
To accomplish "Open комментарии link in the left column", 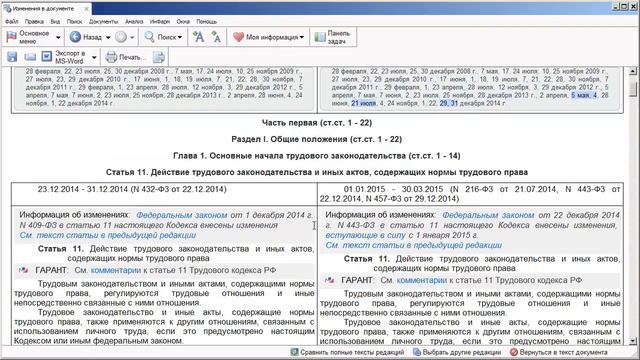I will (x=116, y=270).
